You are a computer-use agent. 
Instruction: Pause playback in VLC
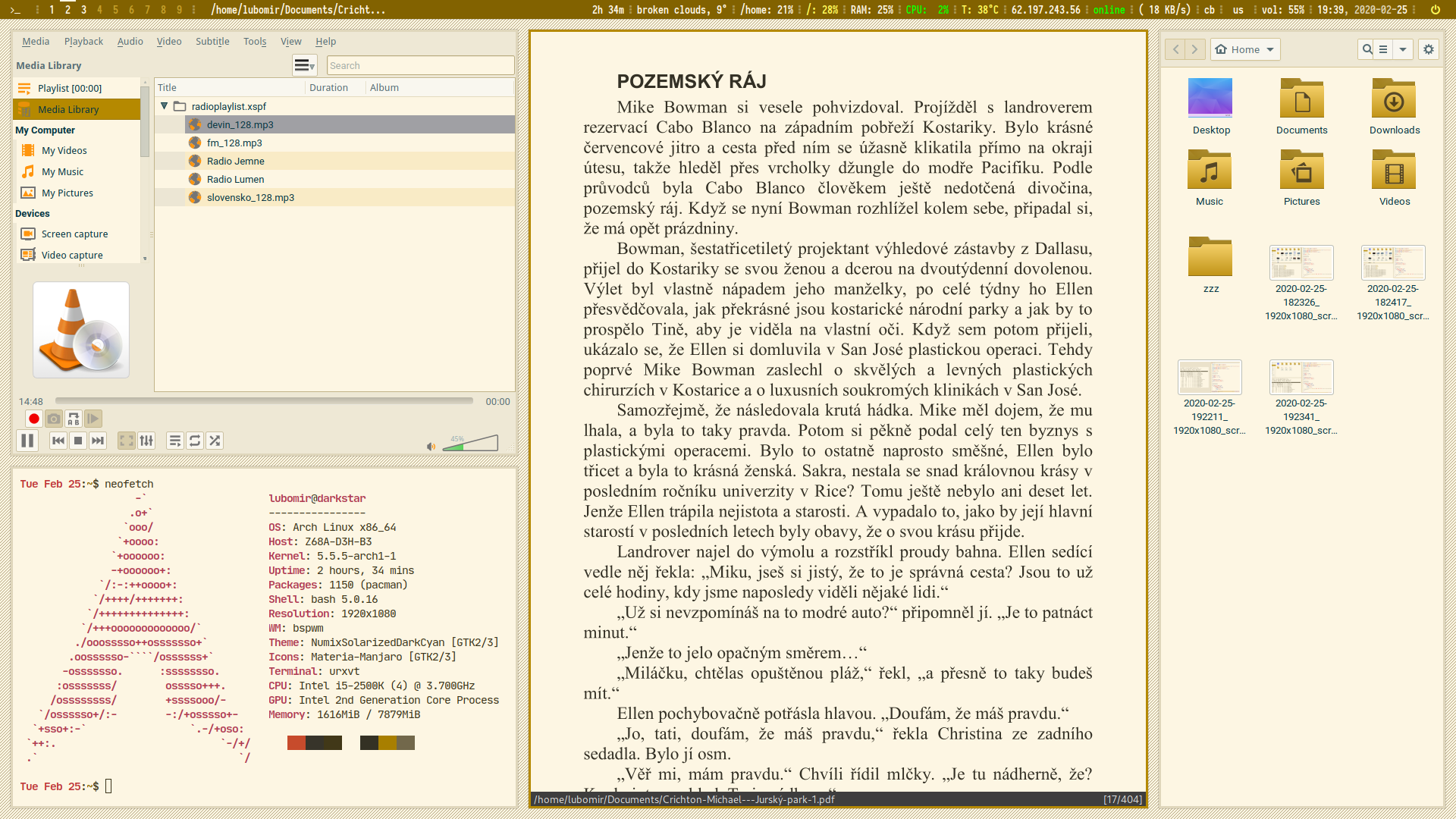pos(27,441)
